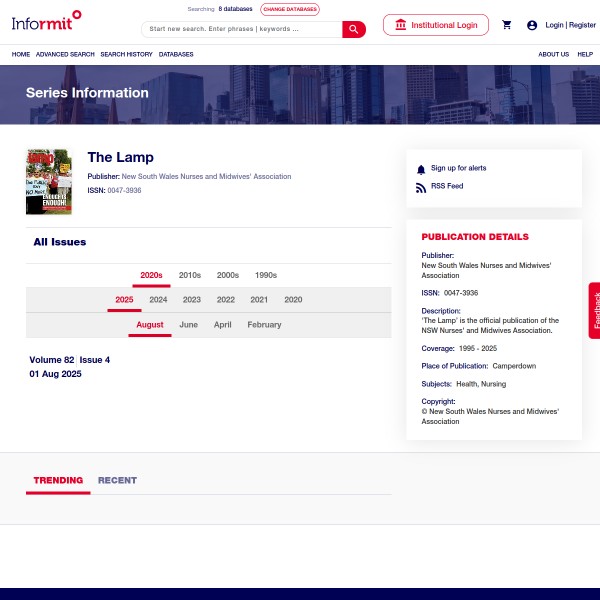Select the 2010s decade tab
Screen dimensions: 600x600
190,275
